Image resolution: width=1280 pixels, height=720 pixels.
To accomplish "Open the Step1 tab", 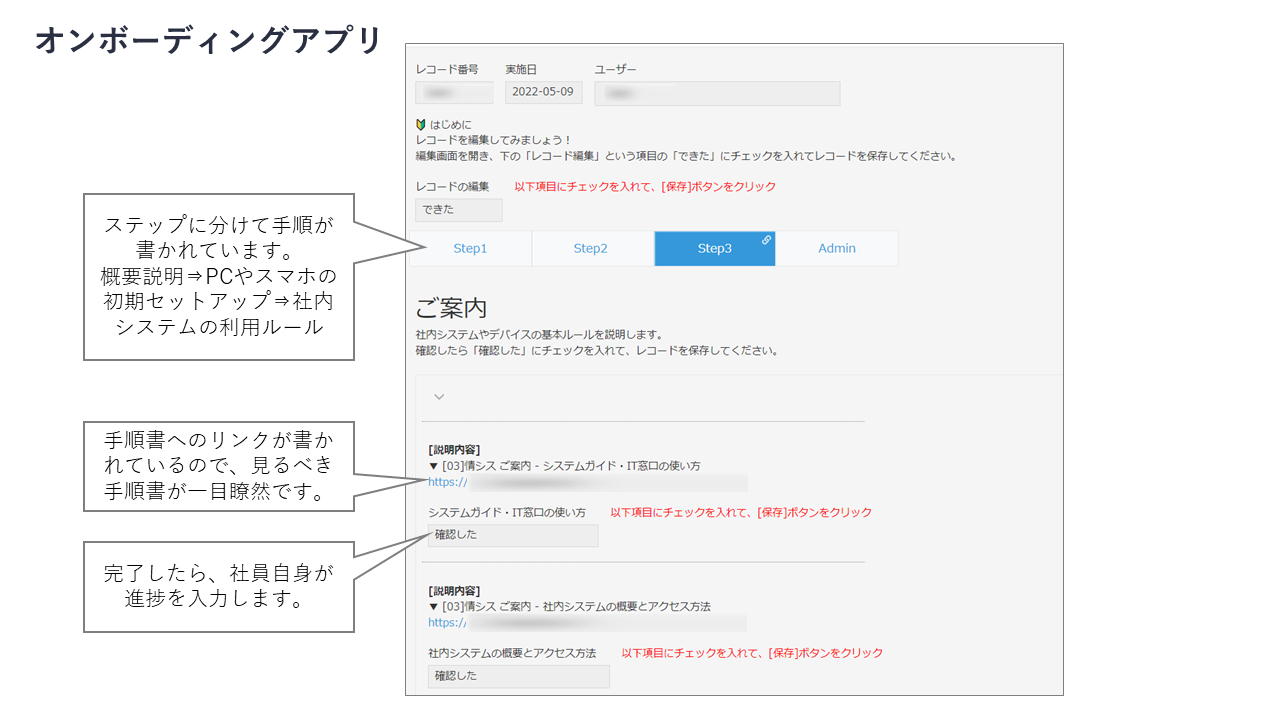I will (470, 249).
